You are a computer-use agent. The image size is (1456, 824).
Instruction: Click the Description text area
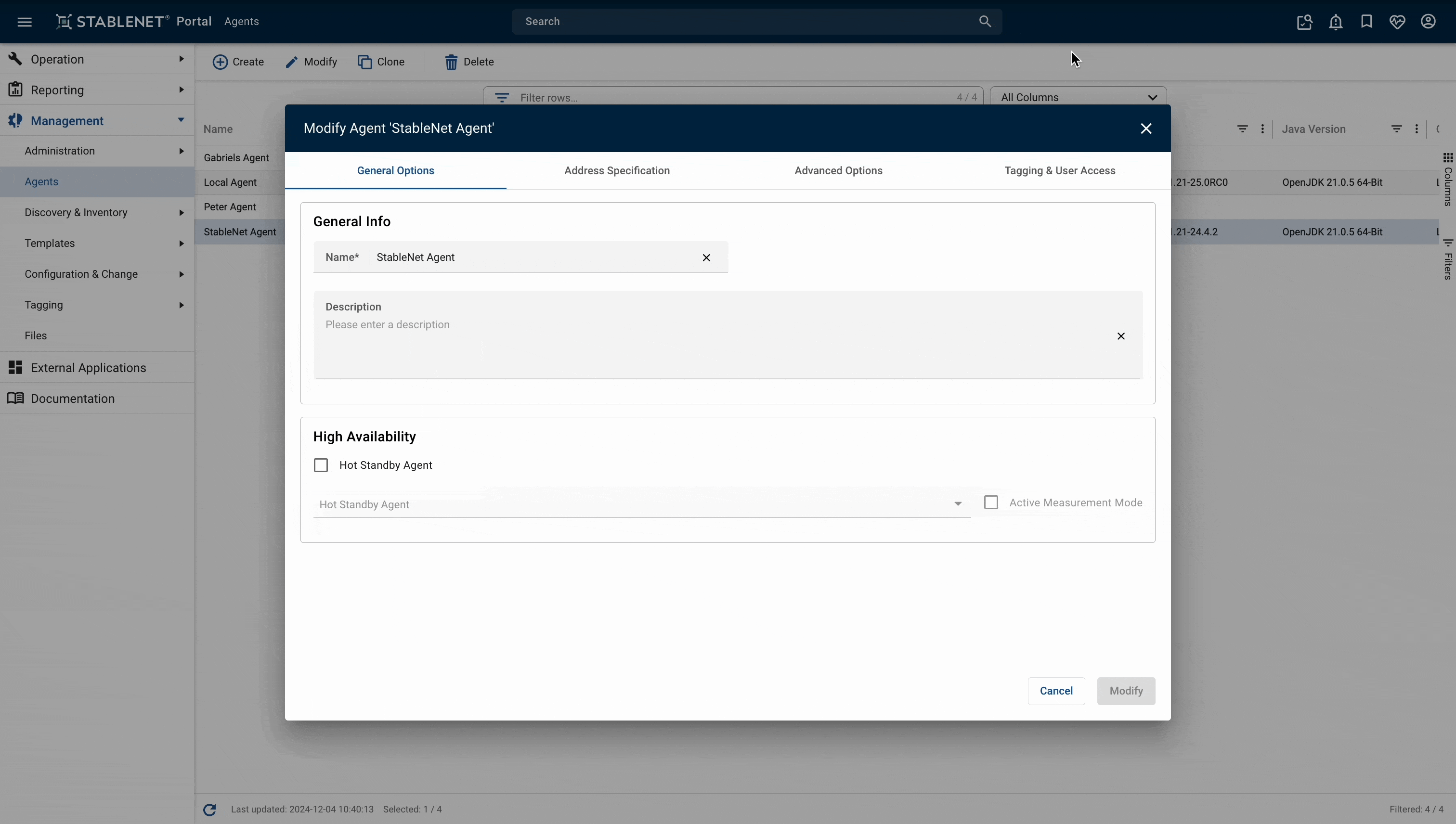point(728,335)
